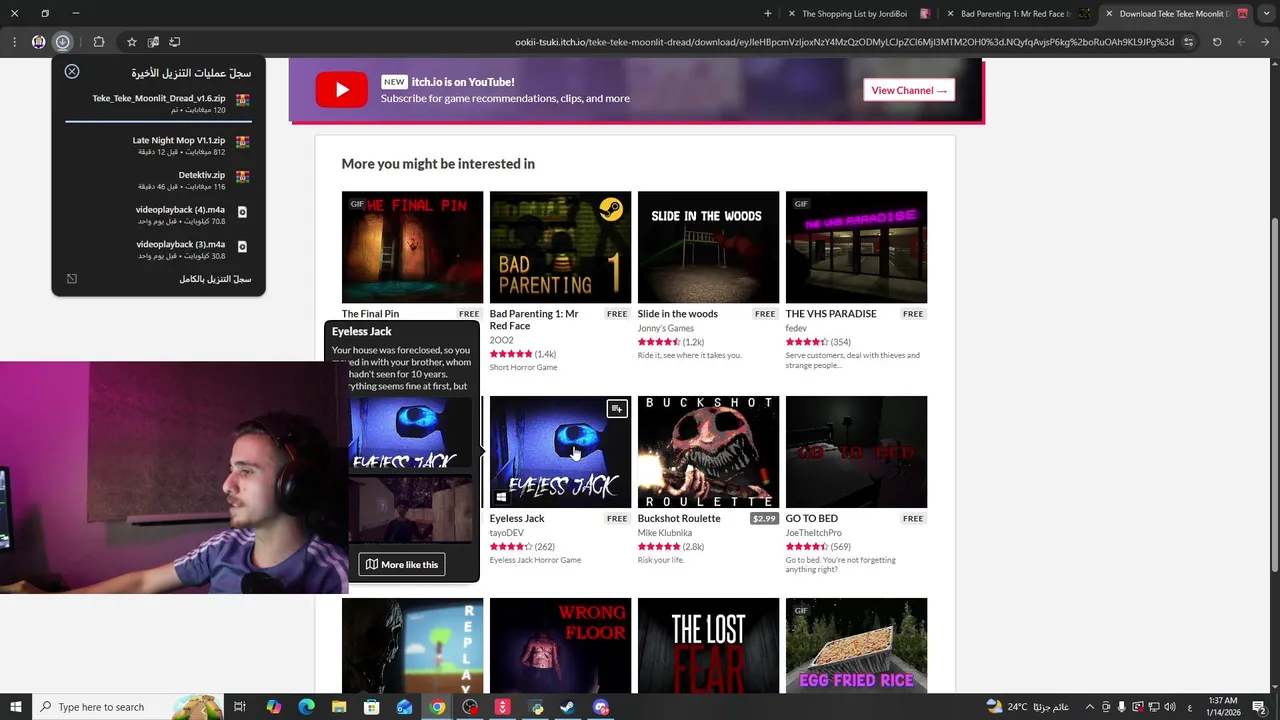Open the Extensions puzzle icon
1280x720 pixels.
[98, 42]
